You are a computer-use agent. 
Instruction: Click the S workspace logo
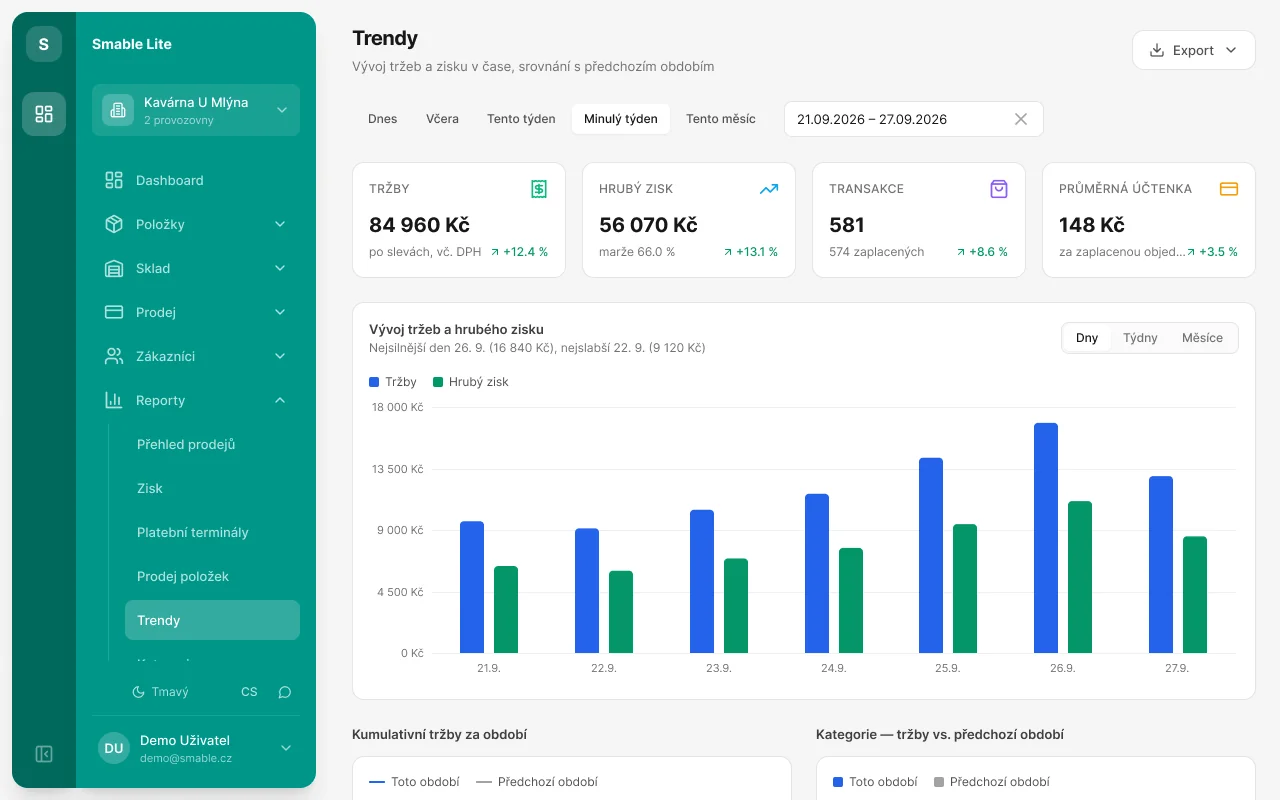coord(44,44)
